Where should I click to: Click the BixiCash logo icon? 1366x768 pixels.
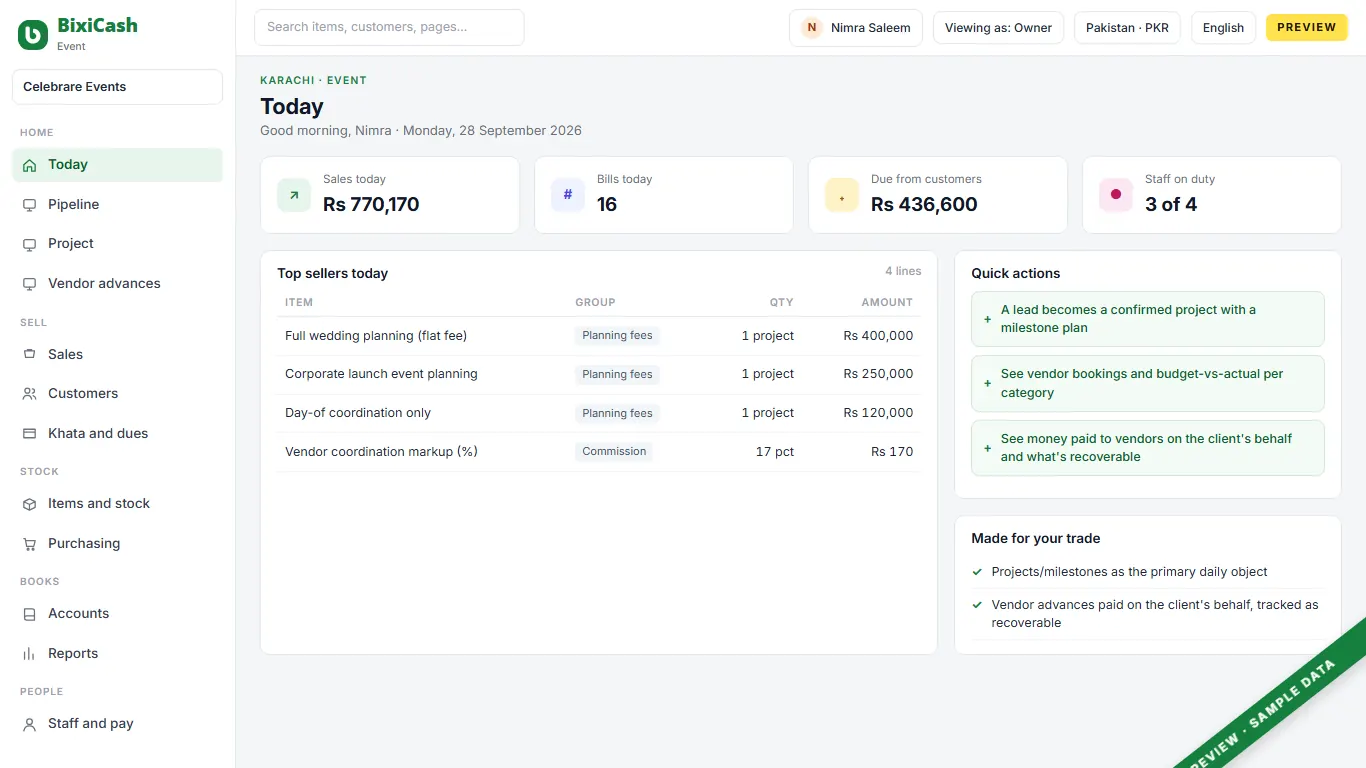pyautogui.click(x=33, y=35)
